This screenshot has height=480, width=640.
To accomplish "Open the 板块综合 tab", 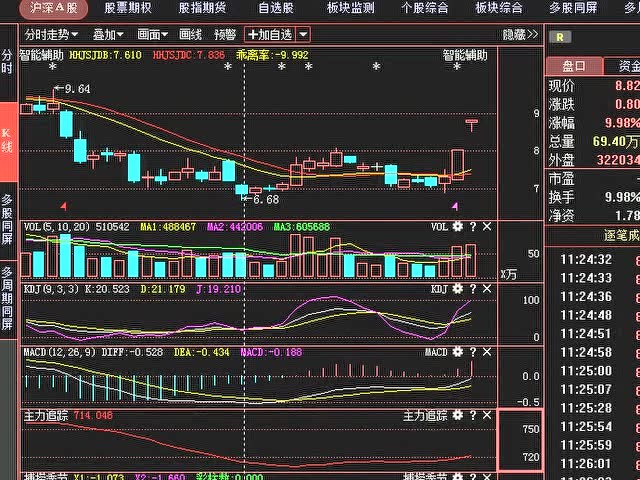I will pos(499,8).
